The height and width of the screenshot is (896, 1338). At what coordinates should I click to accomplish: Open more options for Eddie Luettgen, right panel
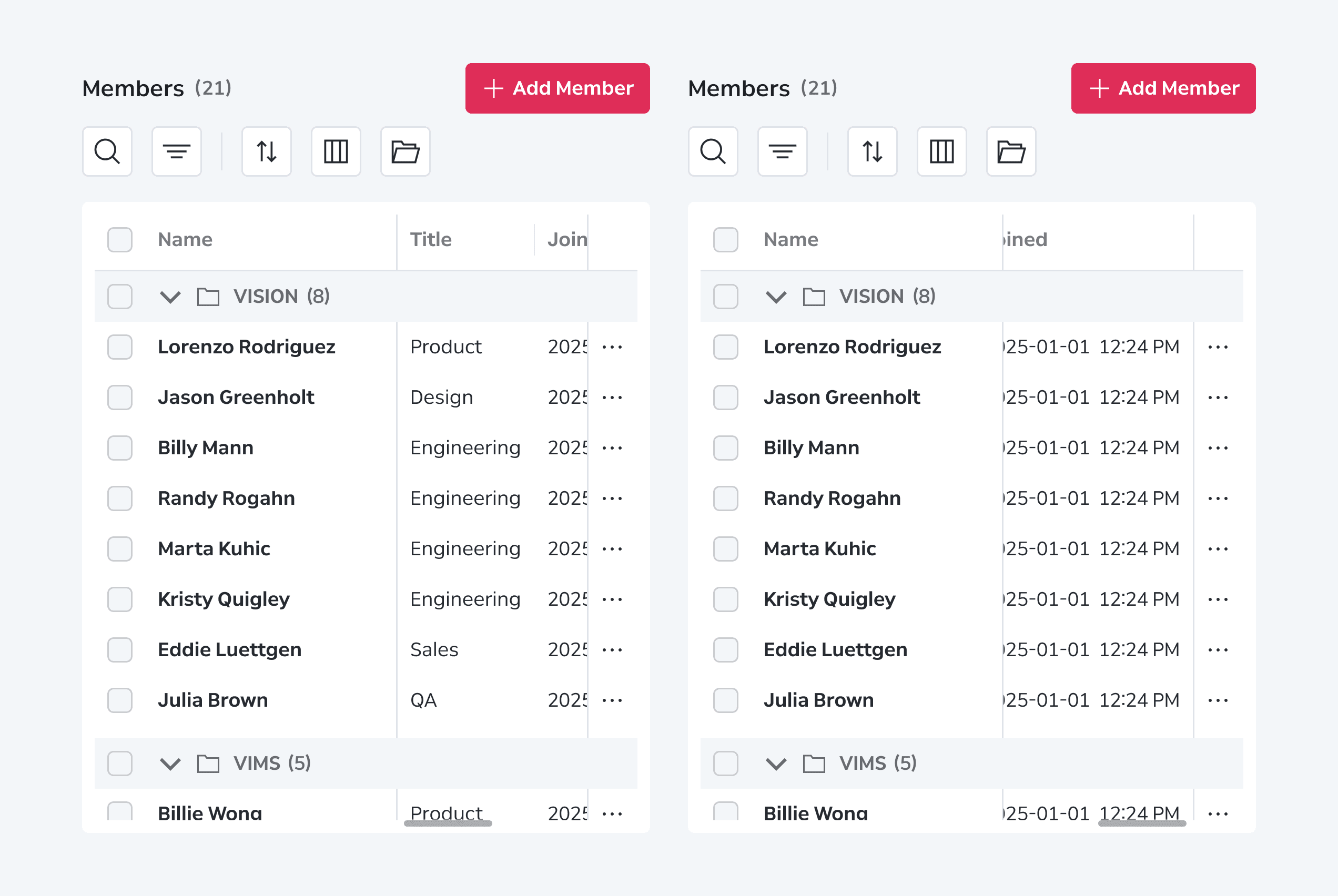click(x=1218, y=650)
